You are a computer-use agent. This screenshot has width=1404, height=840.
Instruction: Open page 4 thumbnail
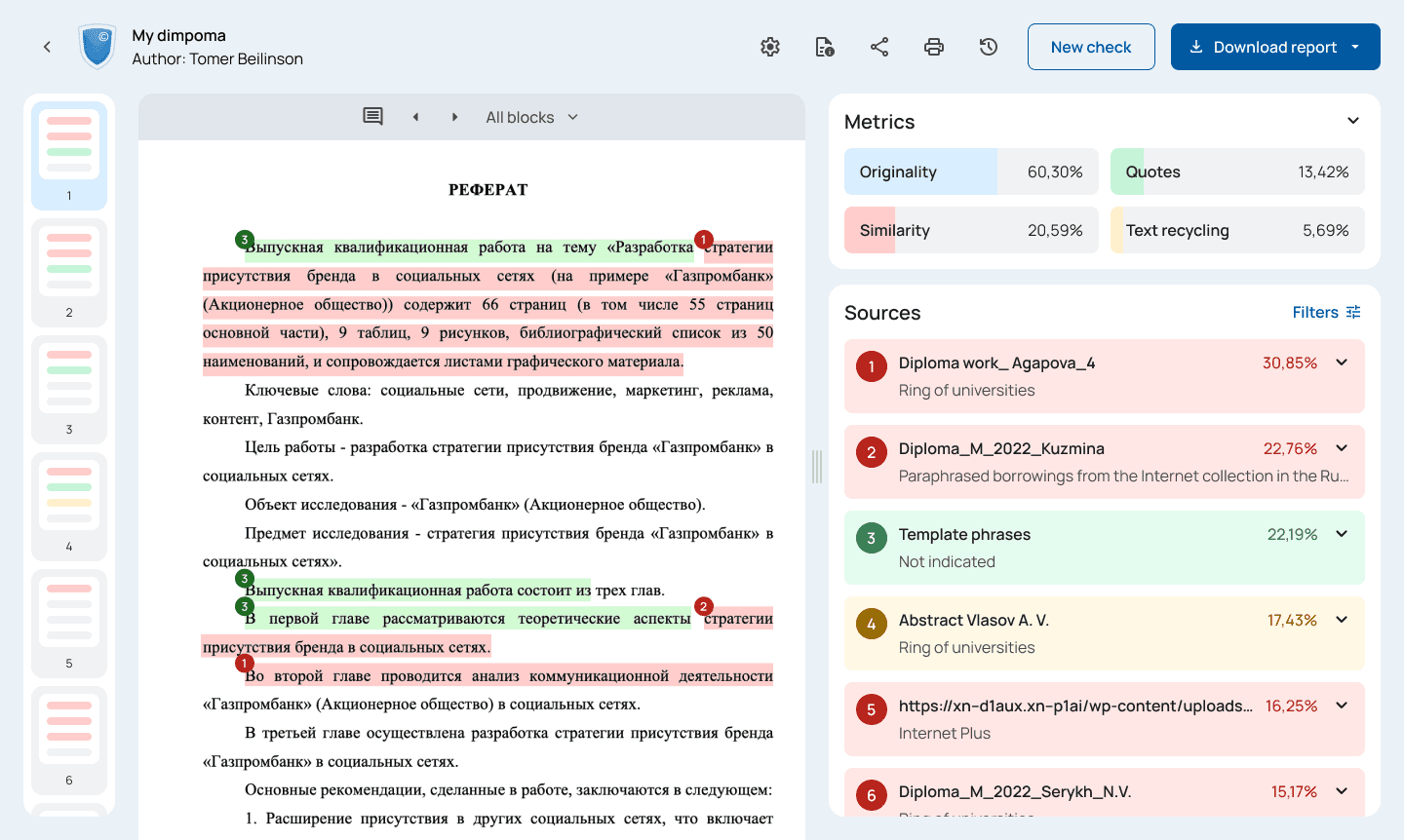pyautogui.click(x=69, y=507)
